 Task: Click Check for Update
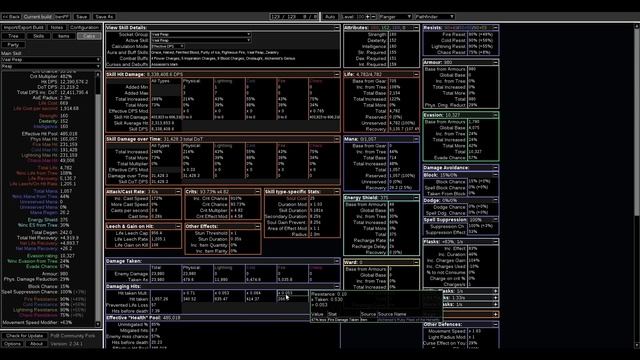pos(24,336)
